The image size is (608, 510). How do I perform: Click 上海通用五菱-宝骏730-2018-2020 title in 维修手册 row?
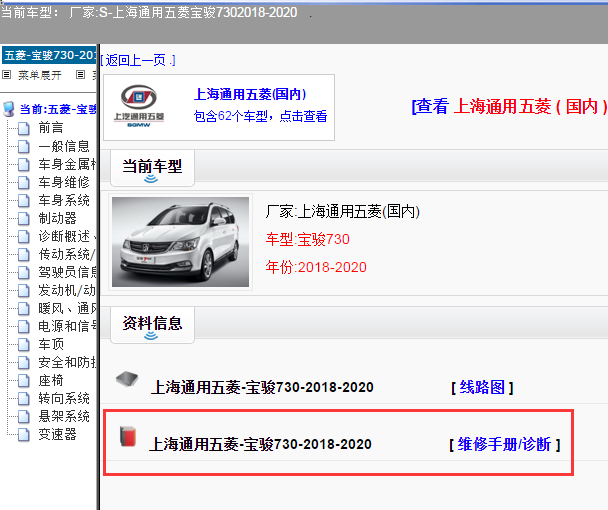[260, 444]
